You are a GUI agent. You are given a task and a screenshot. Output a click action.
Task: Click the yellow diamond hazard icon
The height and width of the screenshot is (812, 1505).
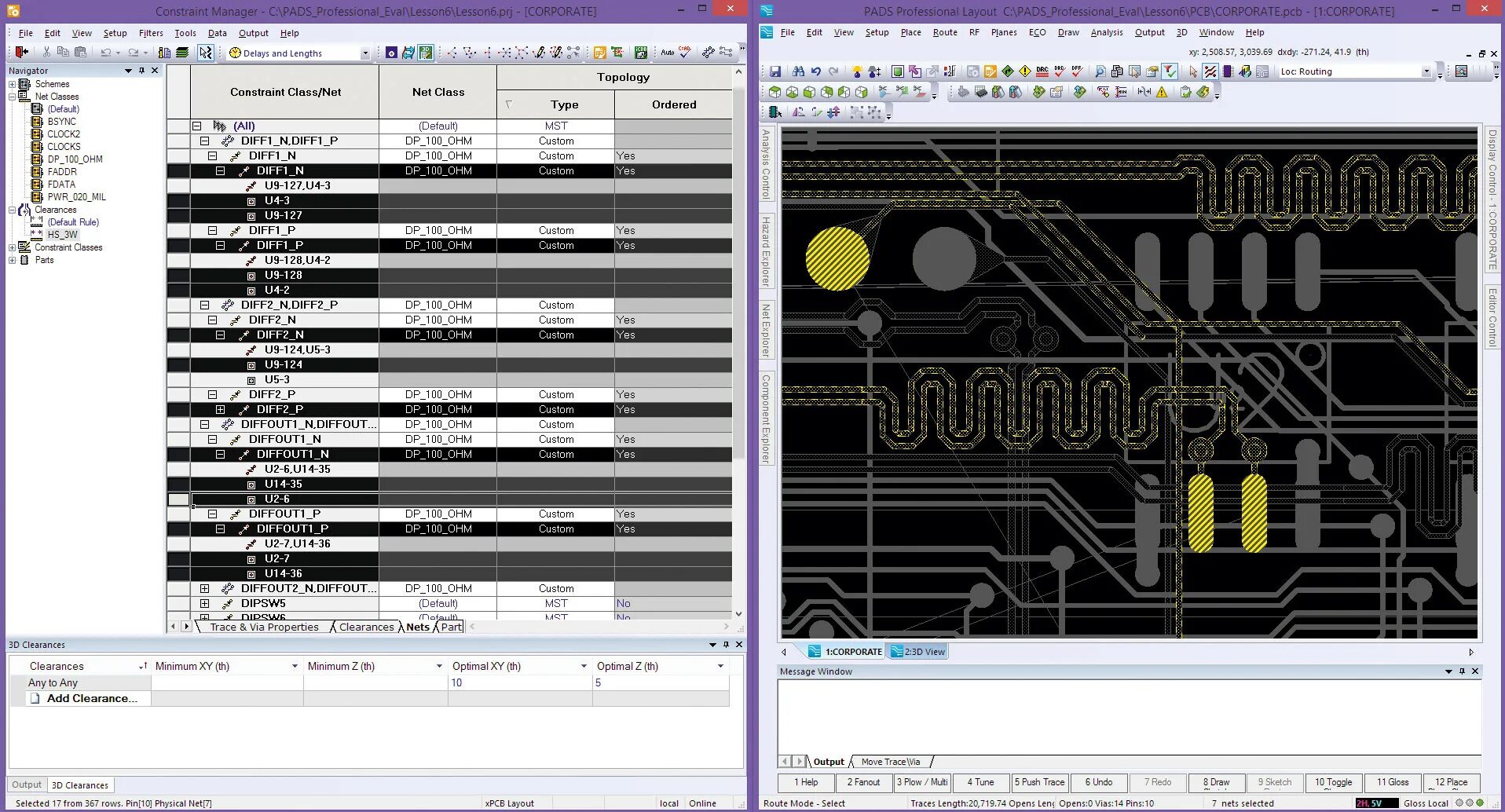tap(1025, 71)
